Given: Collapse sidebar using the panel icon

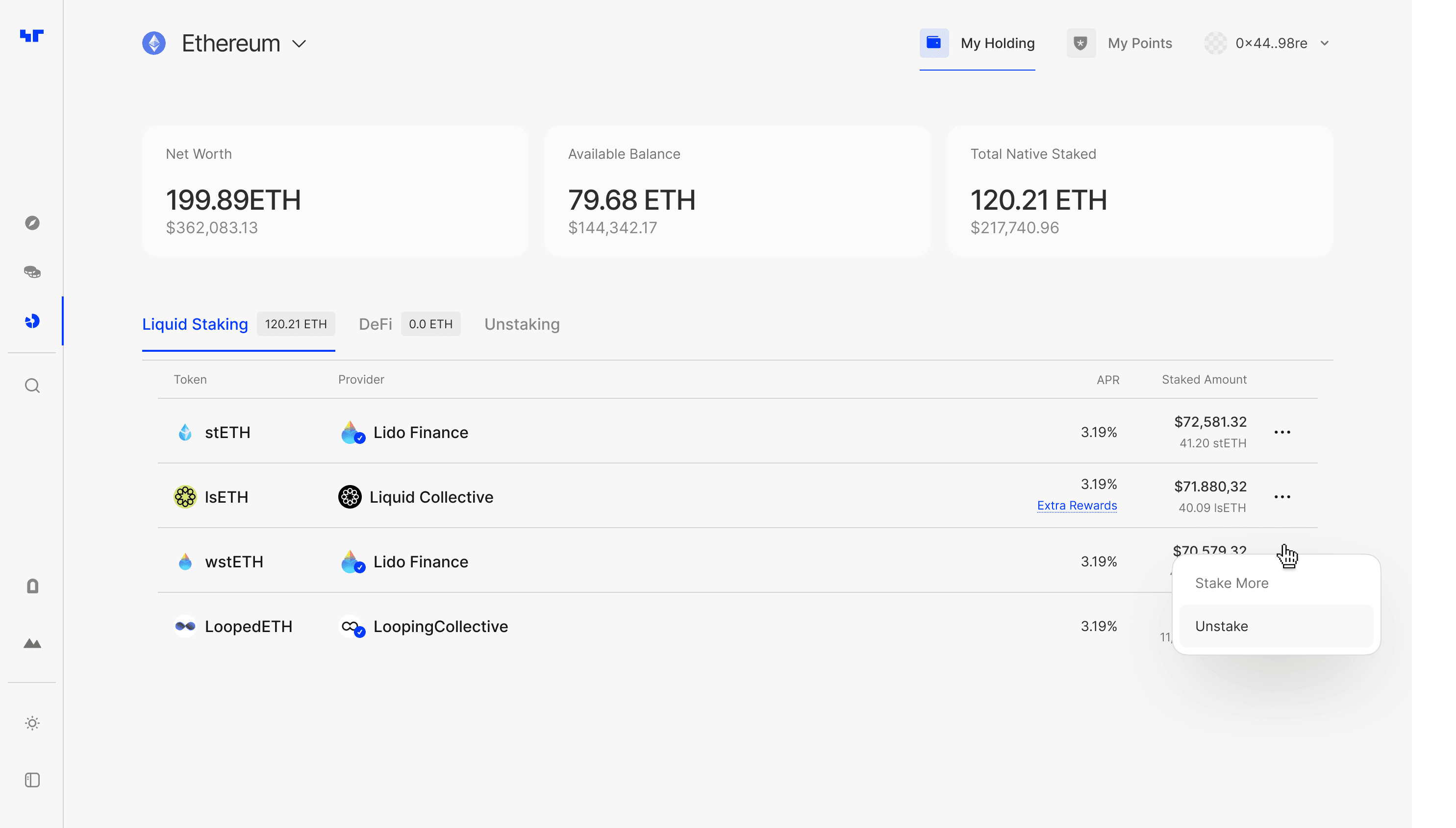Looking at the screenshot, I should (x=32, y=780).
